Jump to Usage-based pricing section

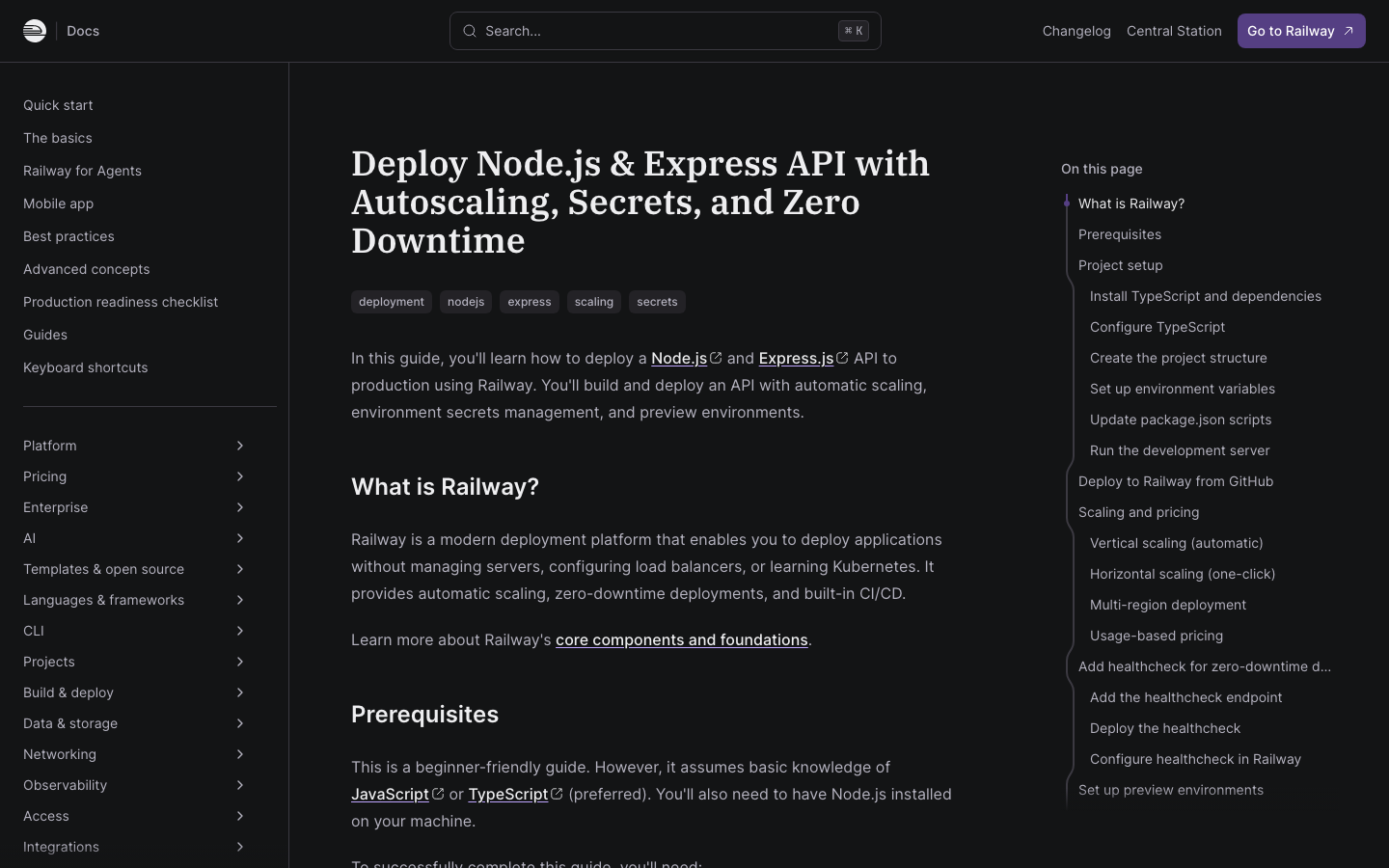point(1157,636)
